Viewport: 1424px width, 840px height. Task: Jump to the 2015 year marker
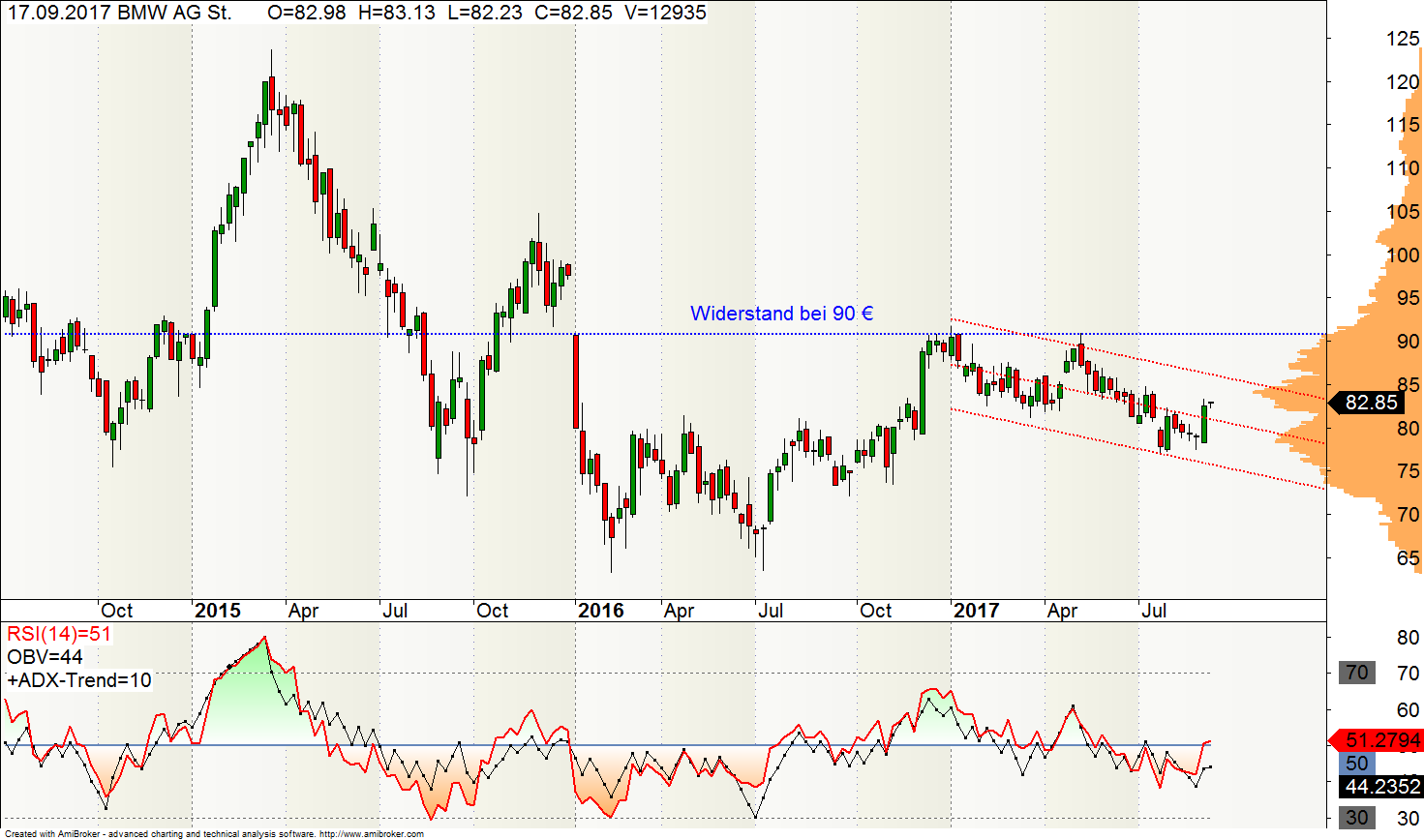pos(217,611)
